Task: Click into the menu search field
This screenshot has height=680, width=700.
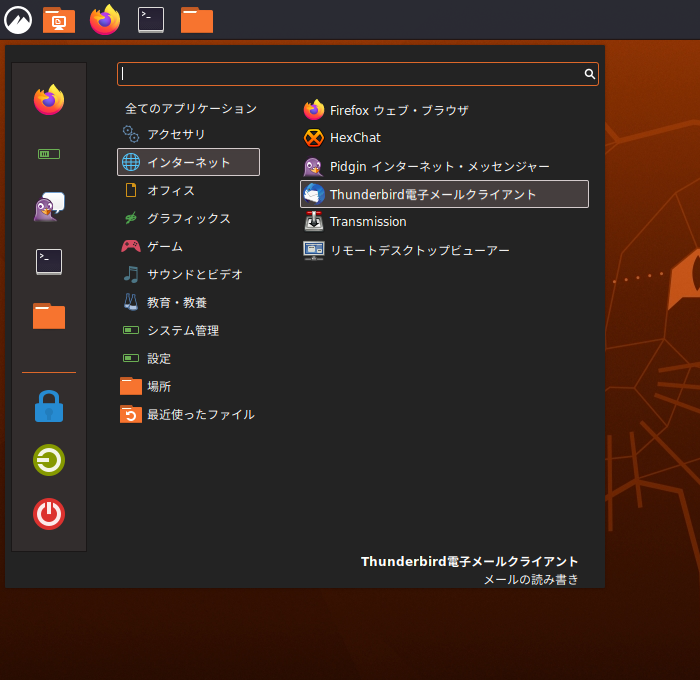Action: click(x=358, y=74)
